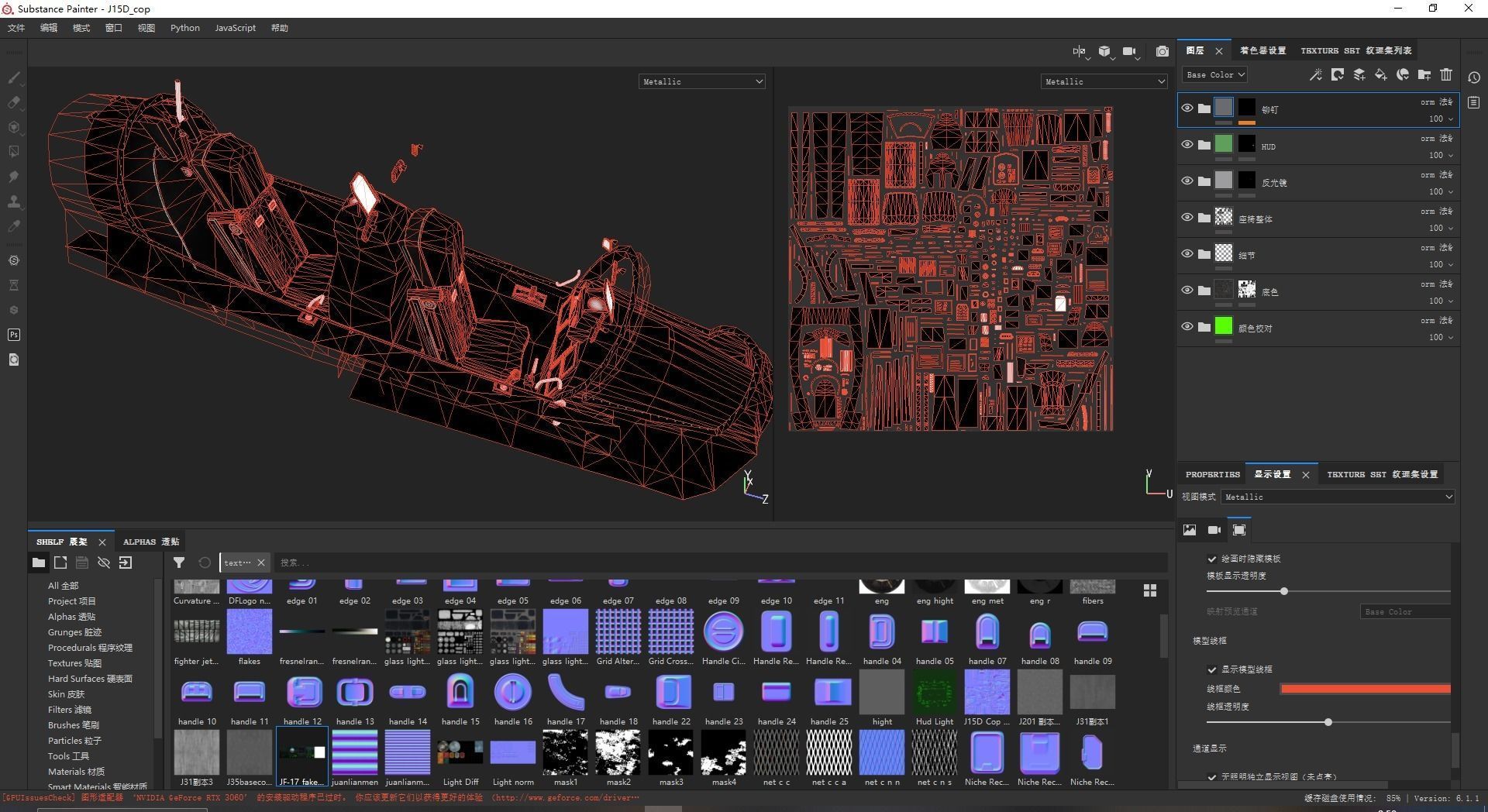Select the Hard Surfaces 硬表面 shelf category
This screenshot has width=1488, height=812.
(x=90, y=679)
